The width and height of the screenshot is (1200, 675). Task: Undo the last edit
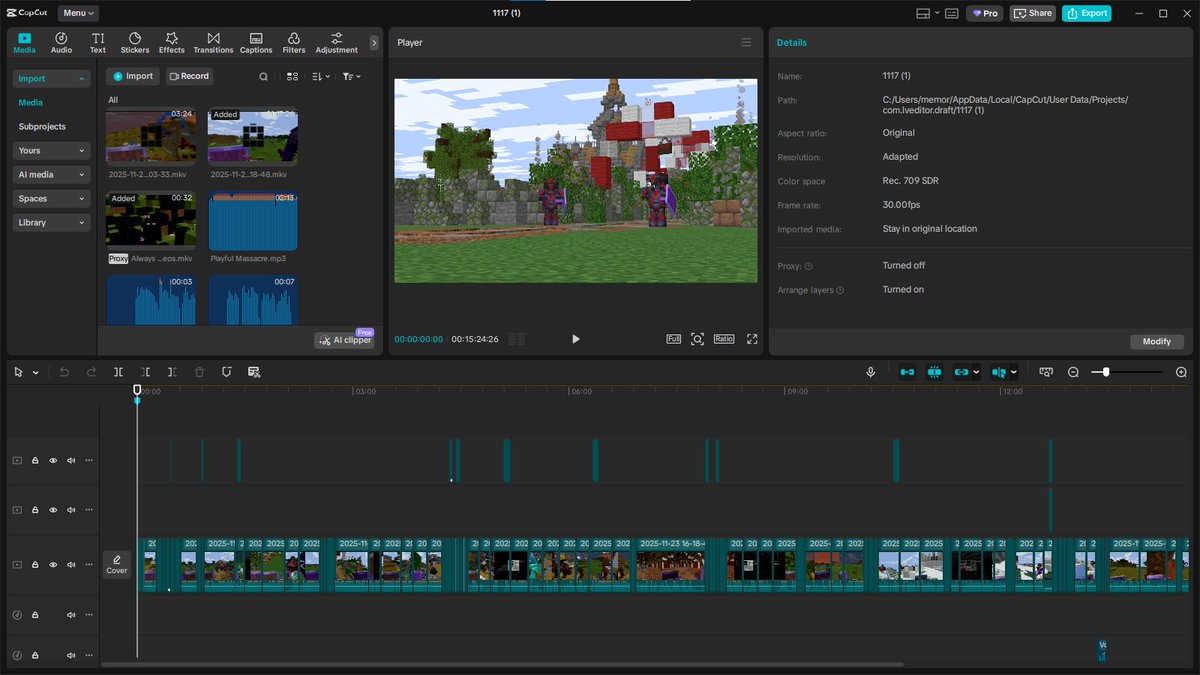[65, 372]
